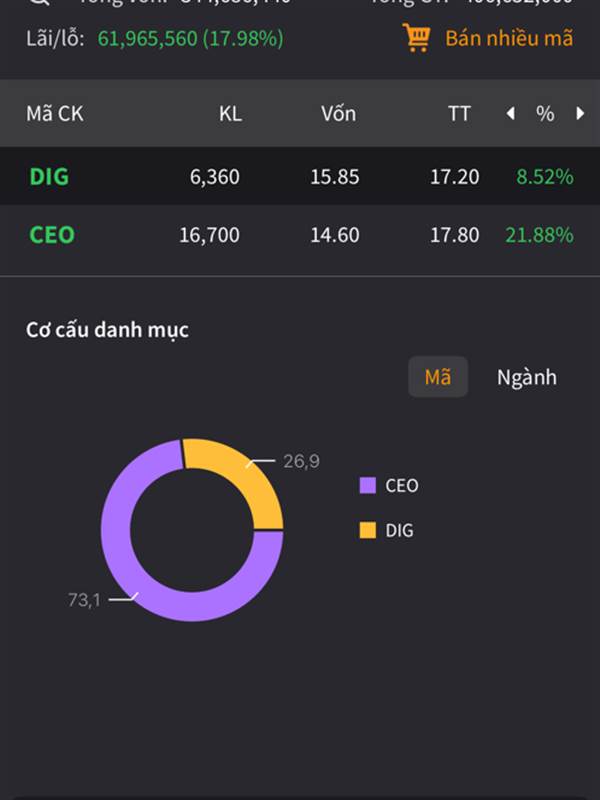Open the Bán nhiều mã link
Image resolution: width=600 pixels, height=800 pixels.
pyautogui.click(x=509, y=38)
